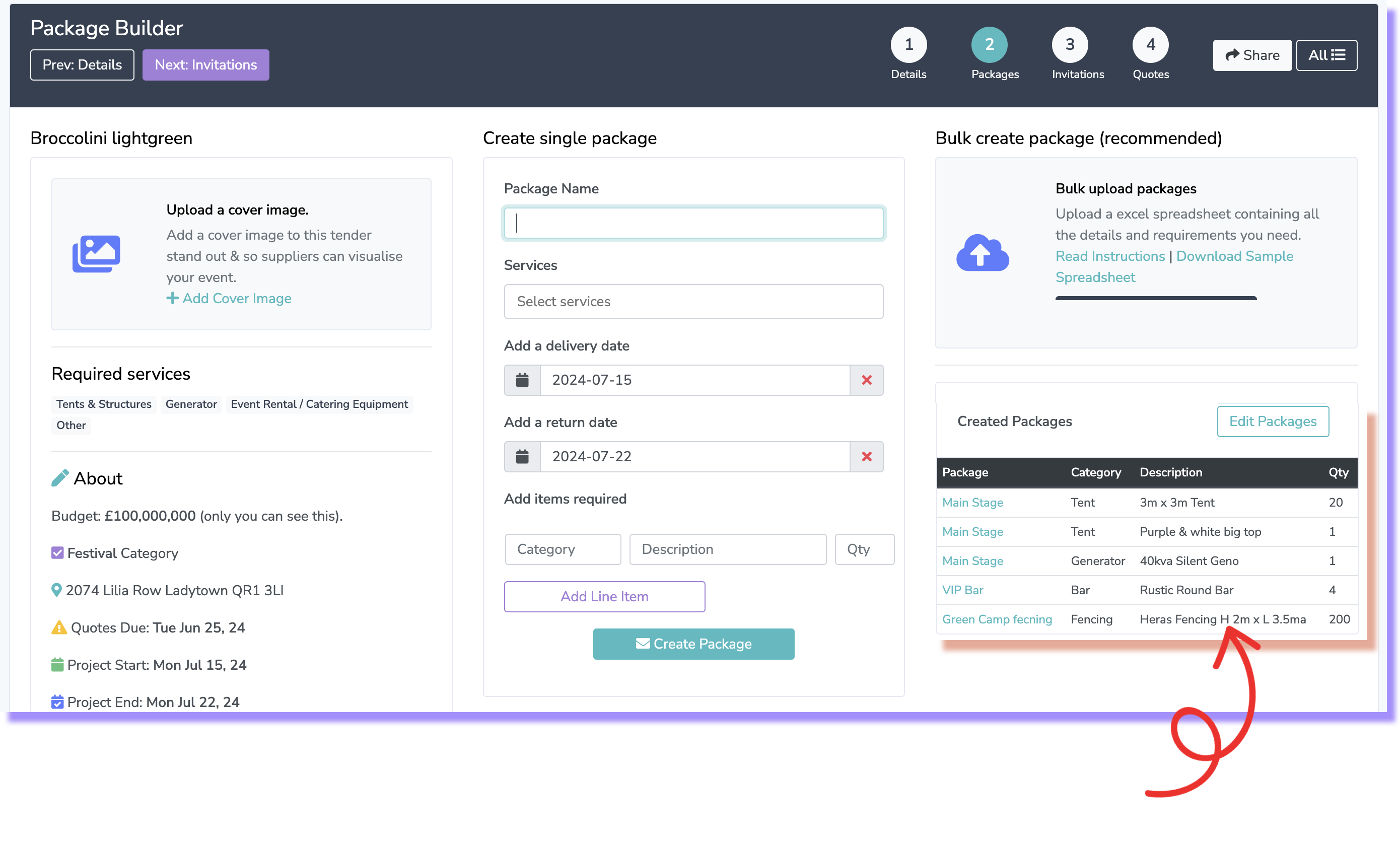Open the VIP Bar package link
1400x843 pixels.
pyautogui.click(x=963, y=590)
